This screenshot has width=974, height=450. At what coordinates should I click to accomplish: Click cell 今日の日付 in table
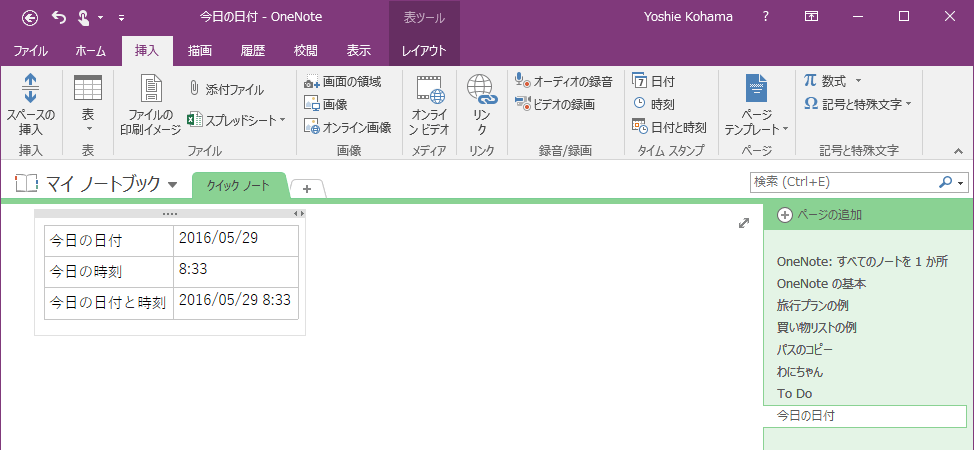(109, 241)
